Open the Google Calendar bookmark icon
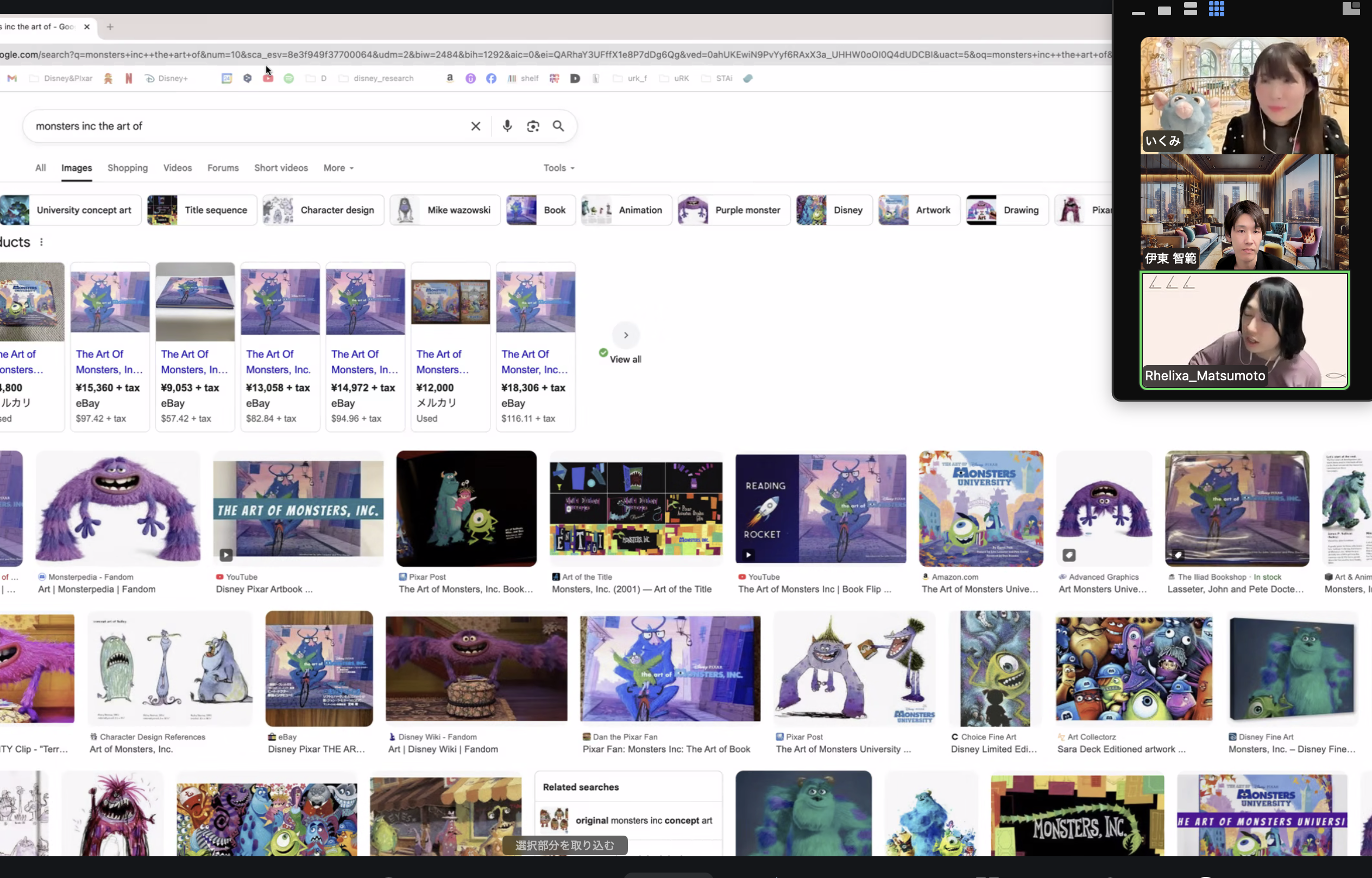 [226, 78]
